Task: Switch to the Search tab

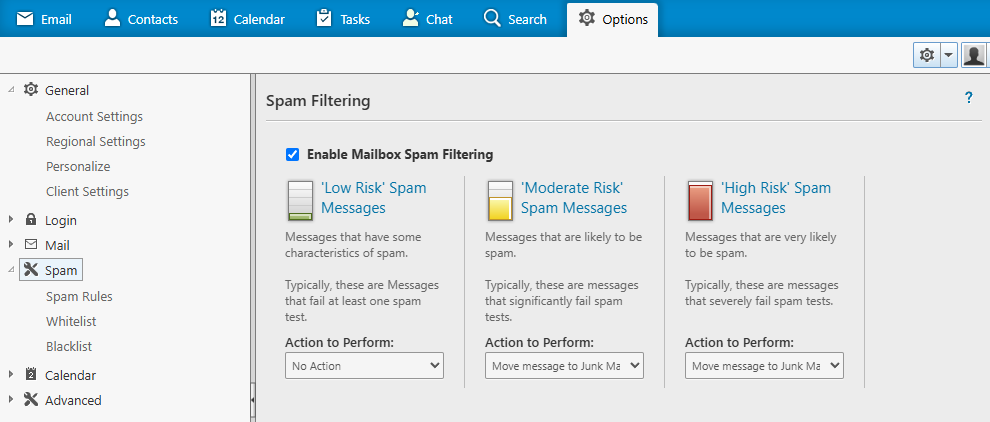Action: (515, 19)
